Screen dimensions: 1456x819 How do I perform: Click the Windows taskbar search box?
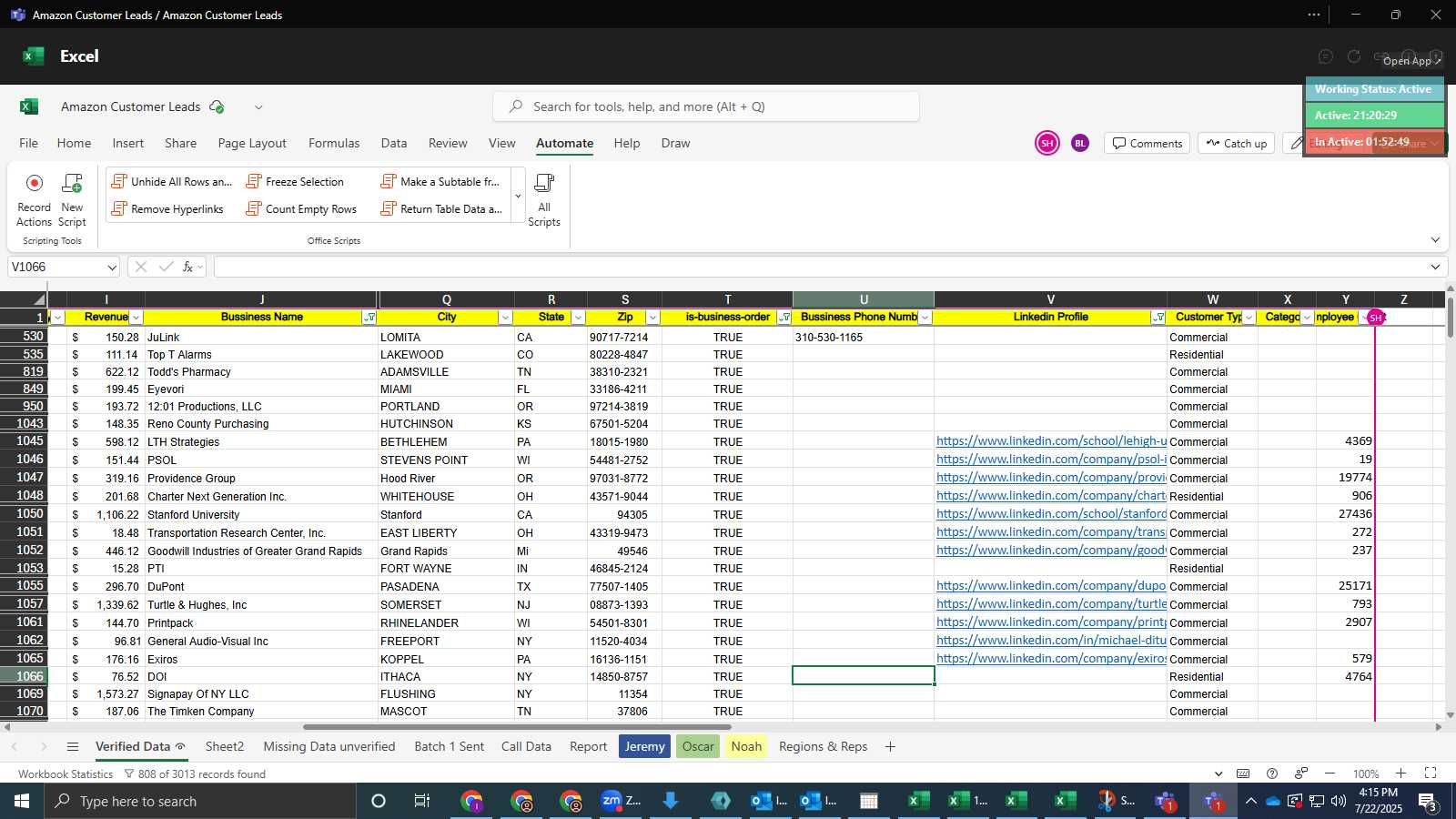coord(200,801)
